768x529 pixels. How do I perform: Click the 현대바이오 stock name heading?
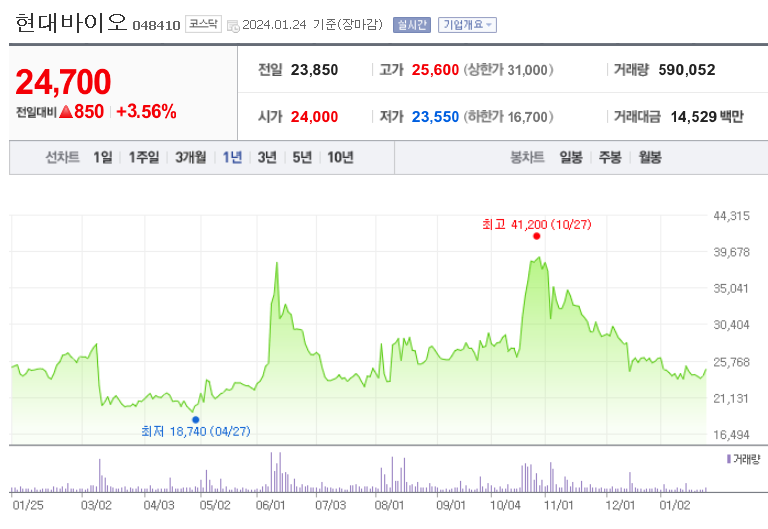71,23
